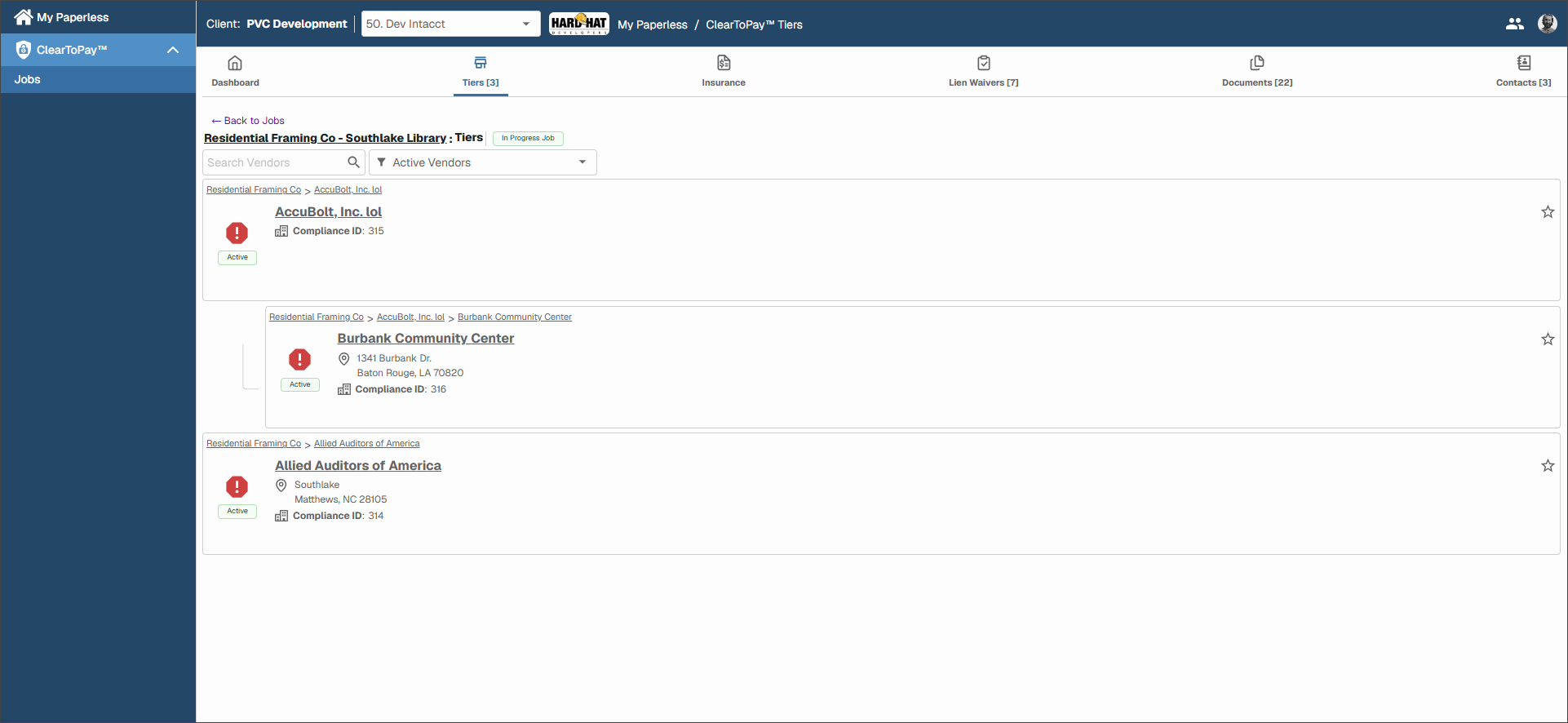Image resolution: width=1568 pixels, height=723 pixels.
Task: Click My Paperless breadcrumb in header
Action: [652, 24]
